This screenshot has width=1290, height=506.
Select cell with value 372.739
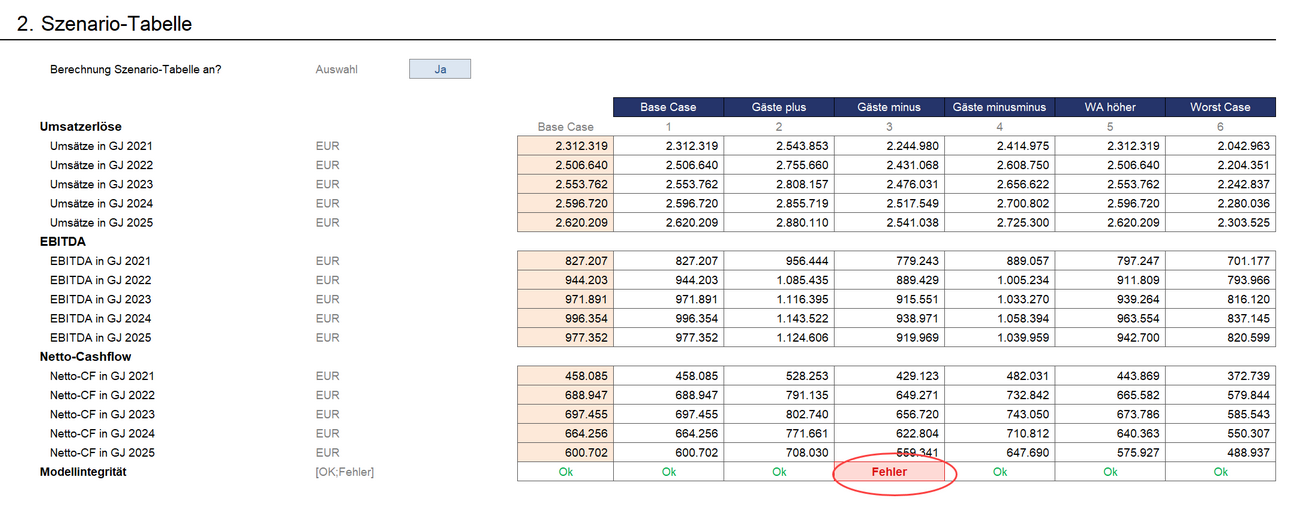1221,376
